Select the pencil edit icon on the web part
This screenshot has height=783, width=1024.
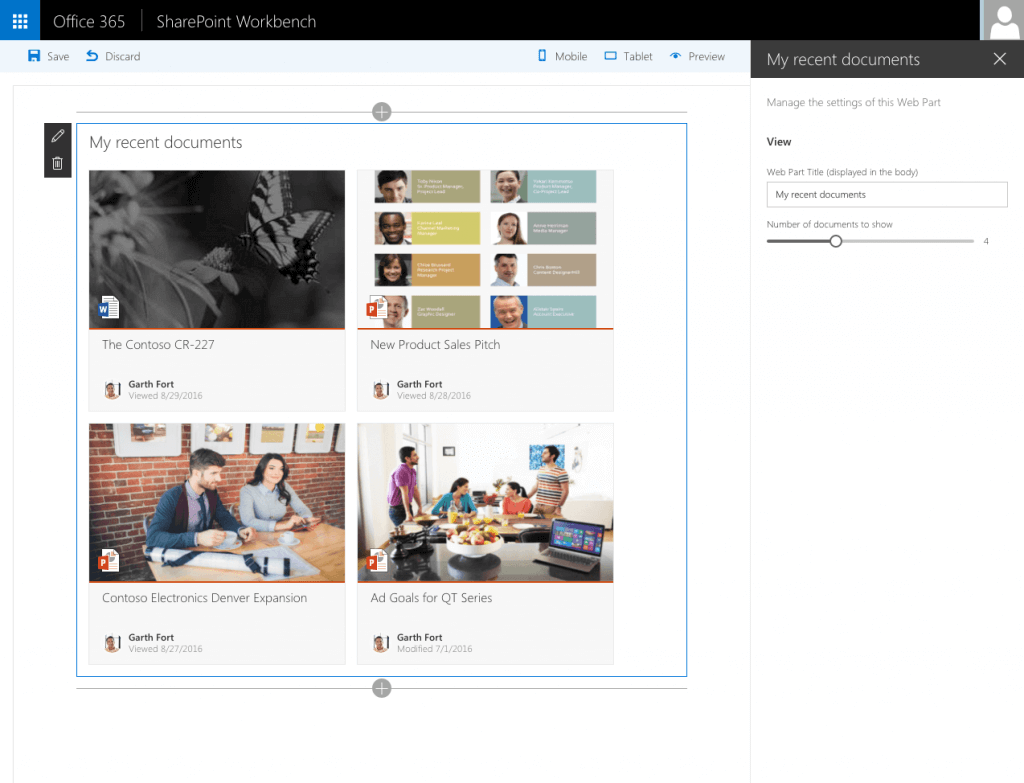click(57, 135)
